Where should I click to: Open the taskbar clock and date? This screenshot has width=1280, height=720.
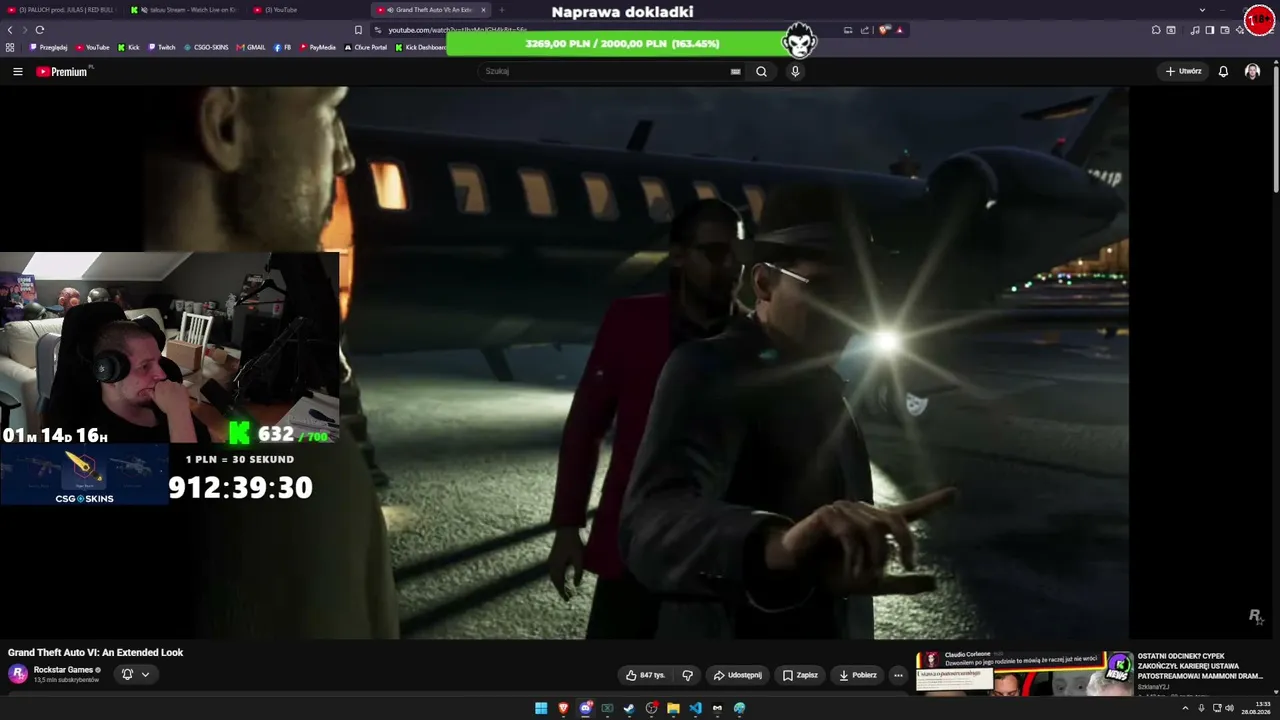(1257, 708)
